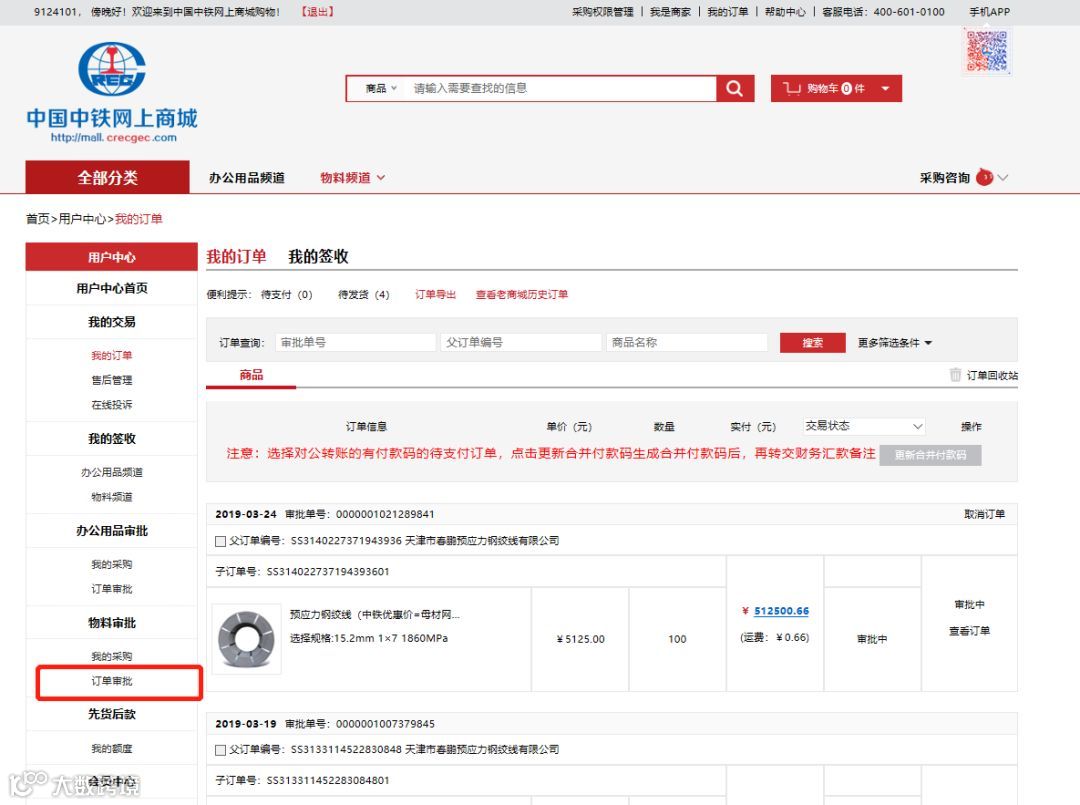Screen dimensions: 1080x805
Task: Open 我的采购 under 物料审批
Action: pyautogui.click(x=112, y=656)
